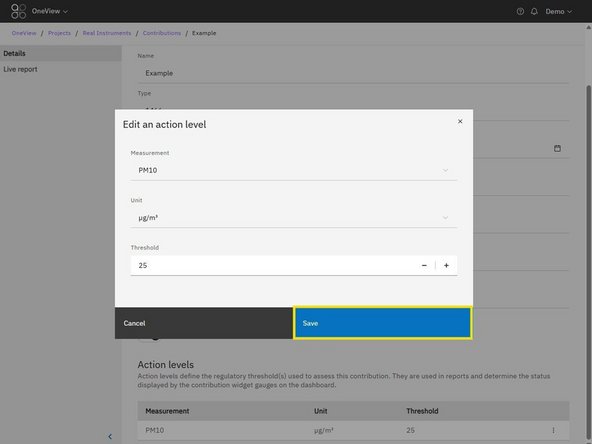Click the Name field containing Example
The width and height of the screenshot is (592, 444).
pyautogui.click(x=353, y=73)
